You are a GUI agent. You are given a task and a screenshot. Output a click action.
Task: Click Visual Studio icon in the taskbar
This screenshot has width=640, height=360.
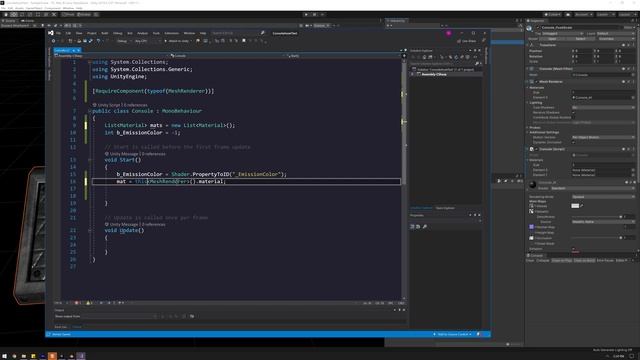(x=81, y=356)
